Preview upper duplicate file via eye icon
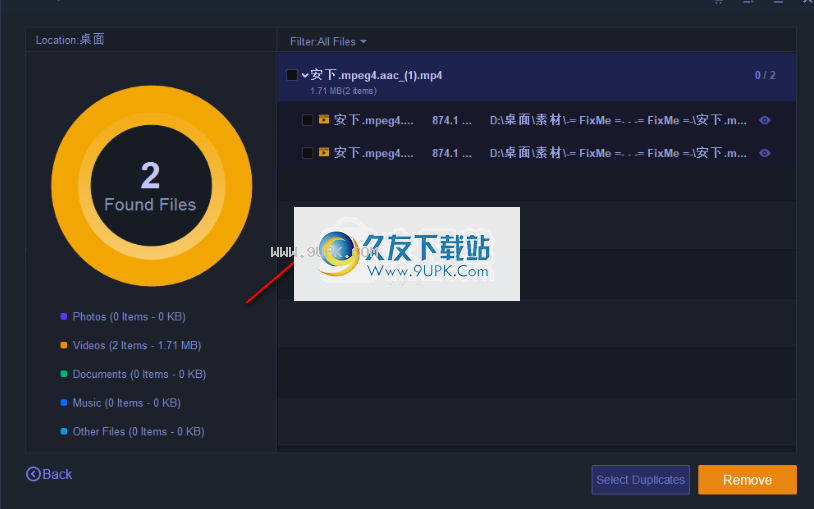 pos(765,120)
